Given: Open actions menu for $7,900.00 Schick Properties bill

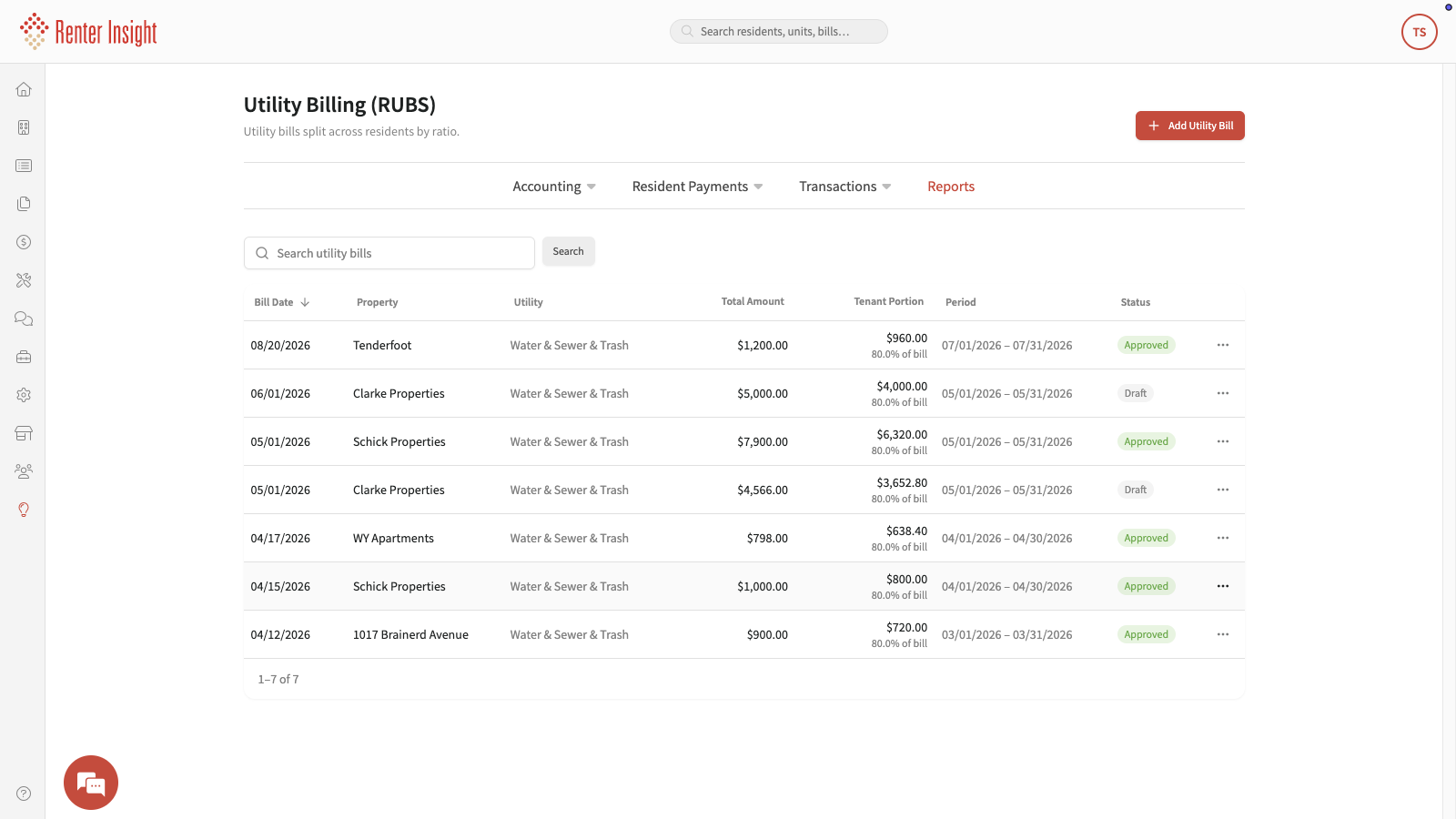Looking at the screenshot, I should tap(1223, 441).
